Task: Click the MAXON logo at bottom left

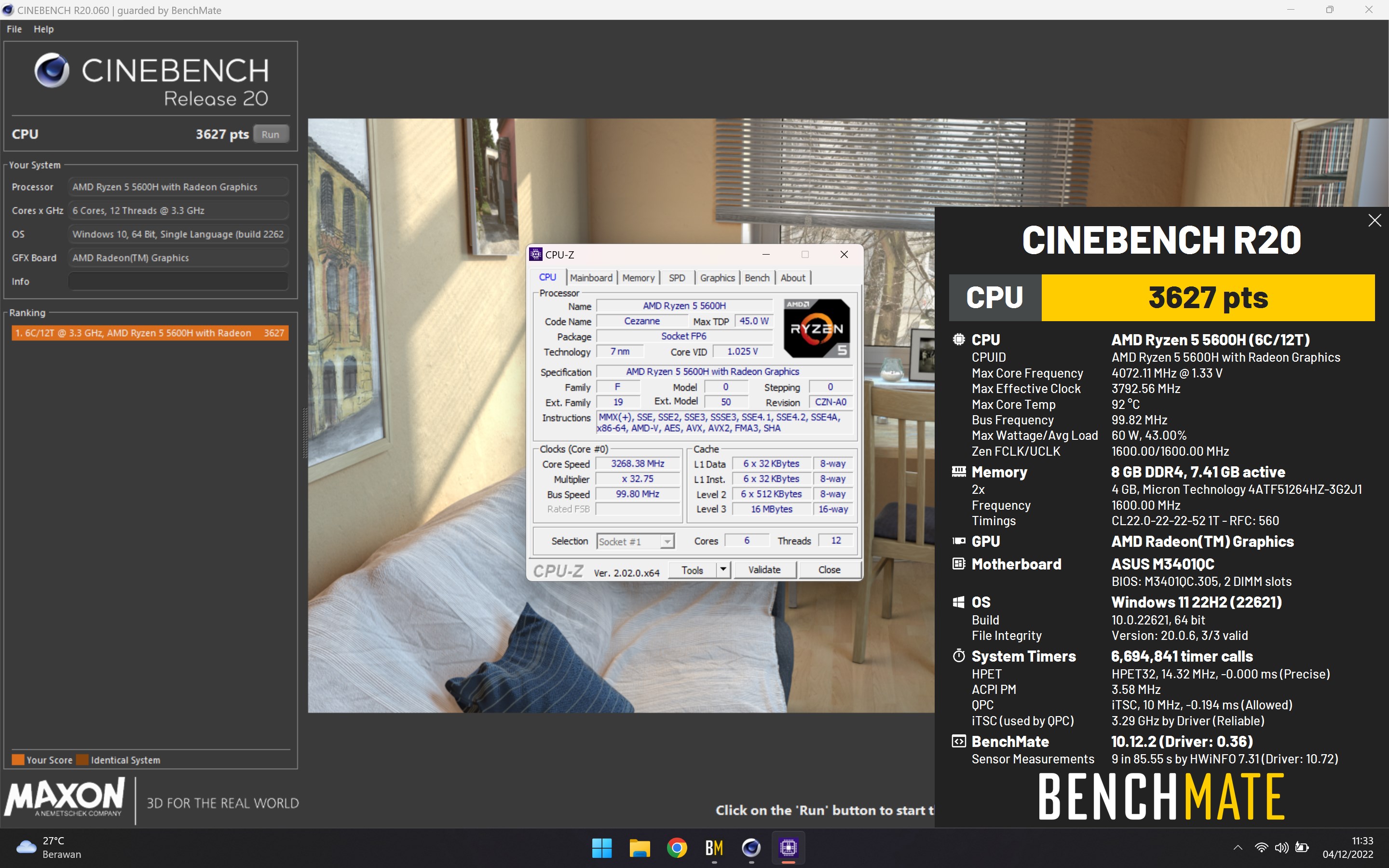Action: click(x=64, y=798)
